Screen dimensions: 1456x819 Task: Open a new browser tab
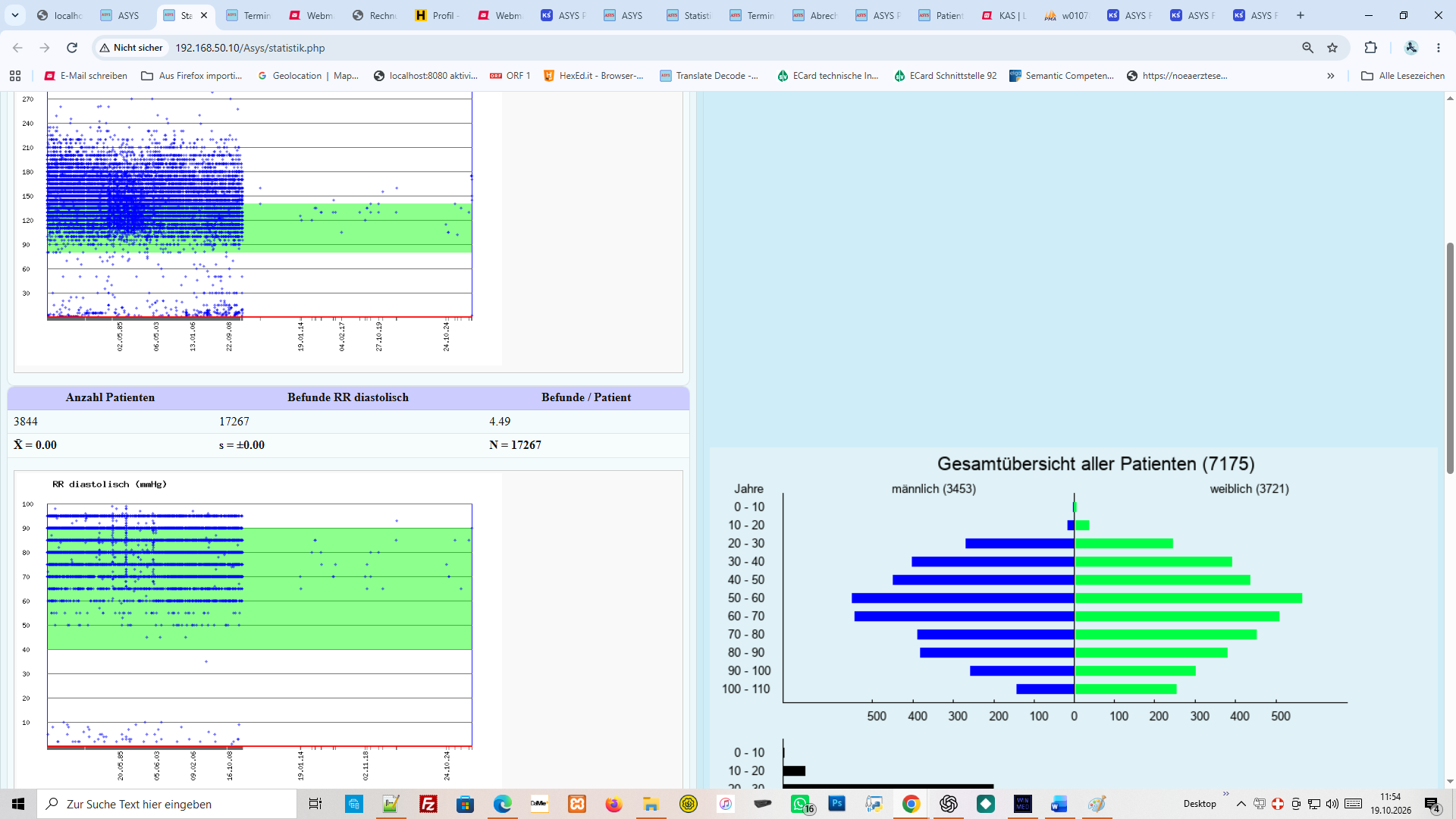coord(1301,15)
